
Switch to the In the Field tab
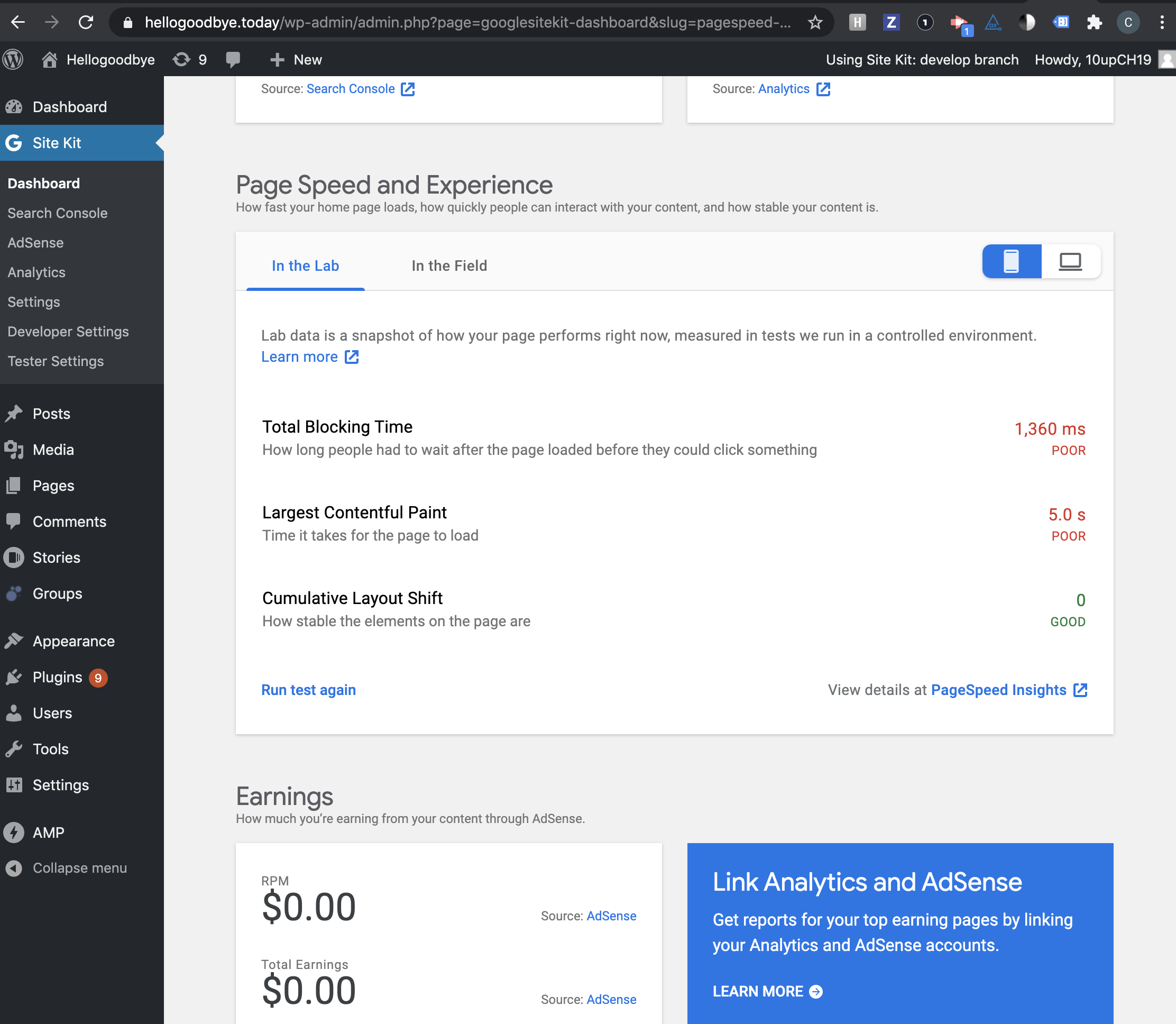(449, 266)
